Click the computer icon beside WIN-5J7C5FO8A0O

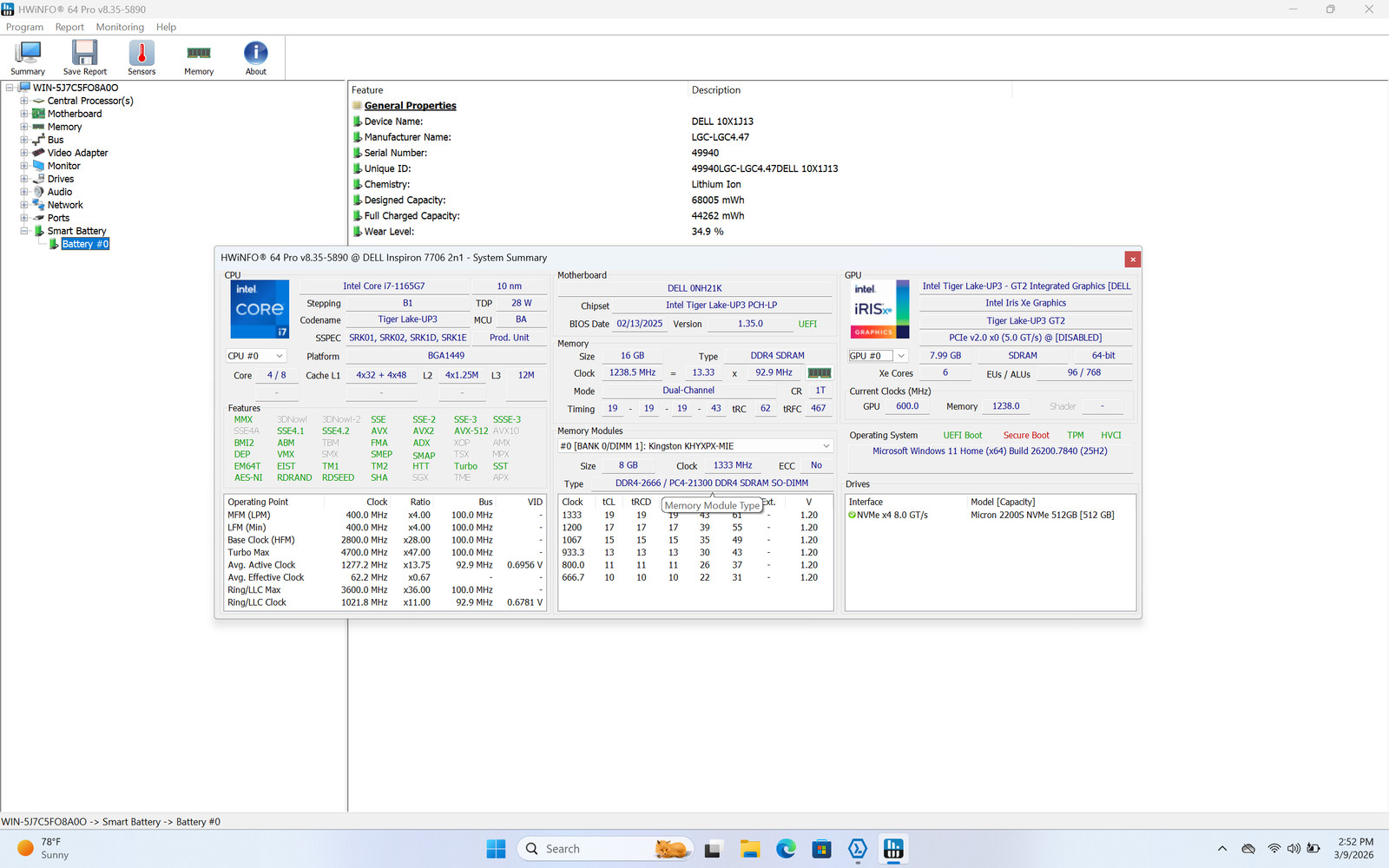tap(24, 88)
